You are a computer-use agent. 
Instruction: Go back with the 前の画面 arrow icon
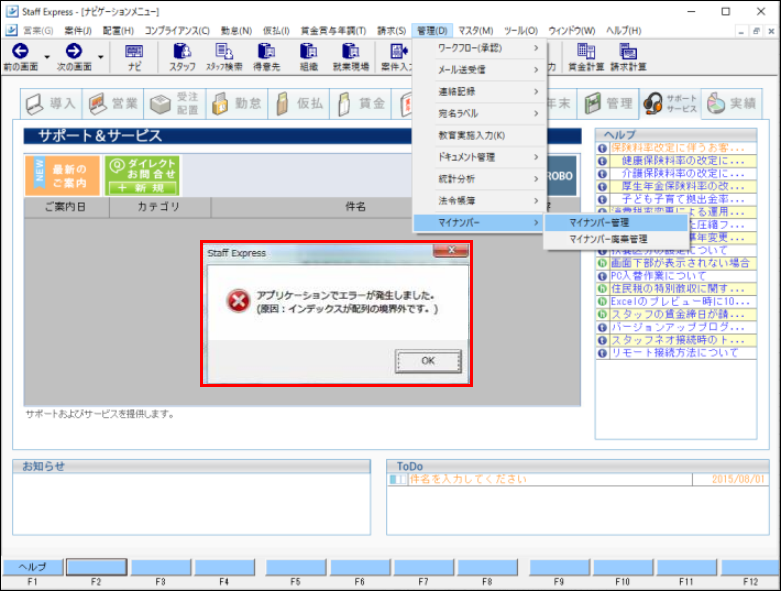(x=20, y=51)
